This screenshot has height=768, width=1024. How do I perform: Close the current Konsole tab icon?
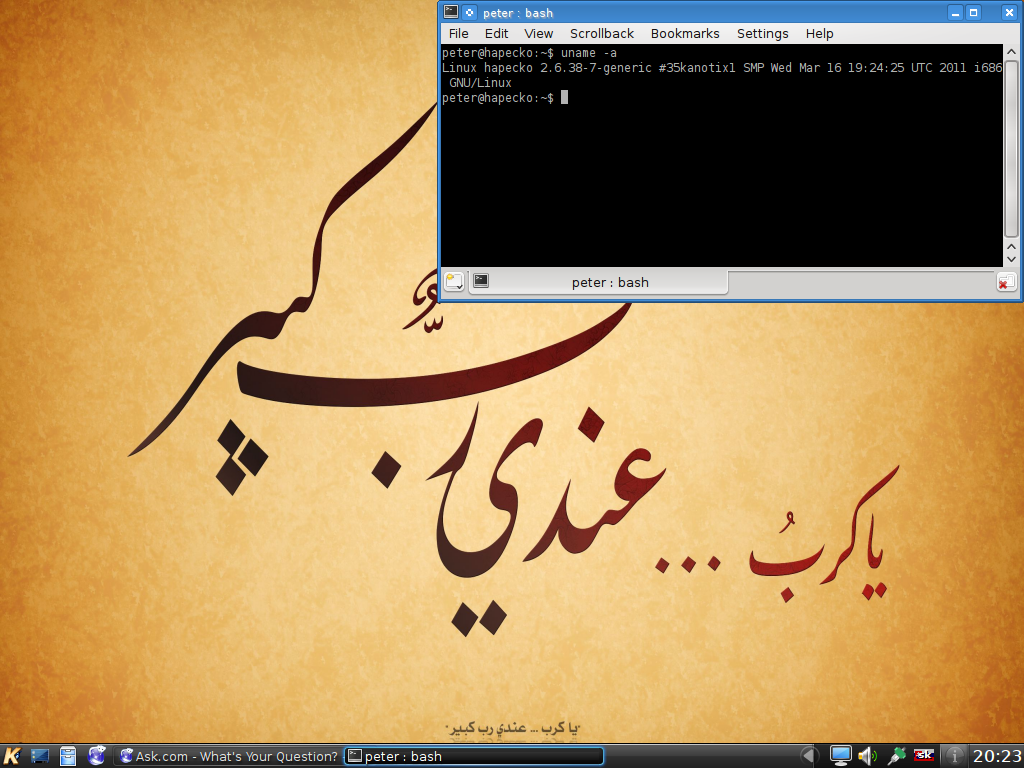(x=1006, y=282)
